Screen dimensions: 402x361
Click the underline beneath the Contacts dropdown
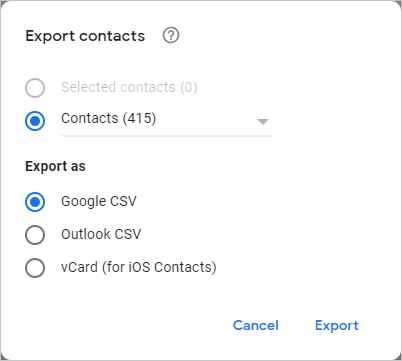click(x=167, y=136)
